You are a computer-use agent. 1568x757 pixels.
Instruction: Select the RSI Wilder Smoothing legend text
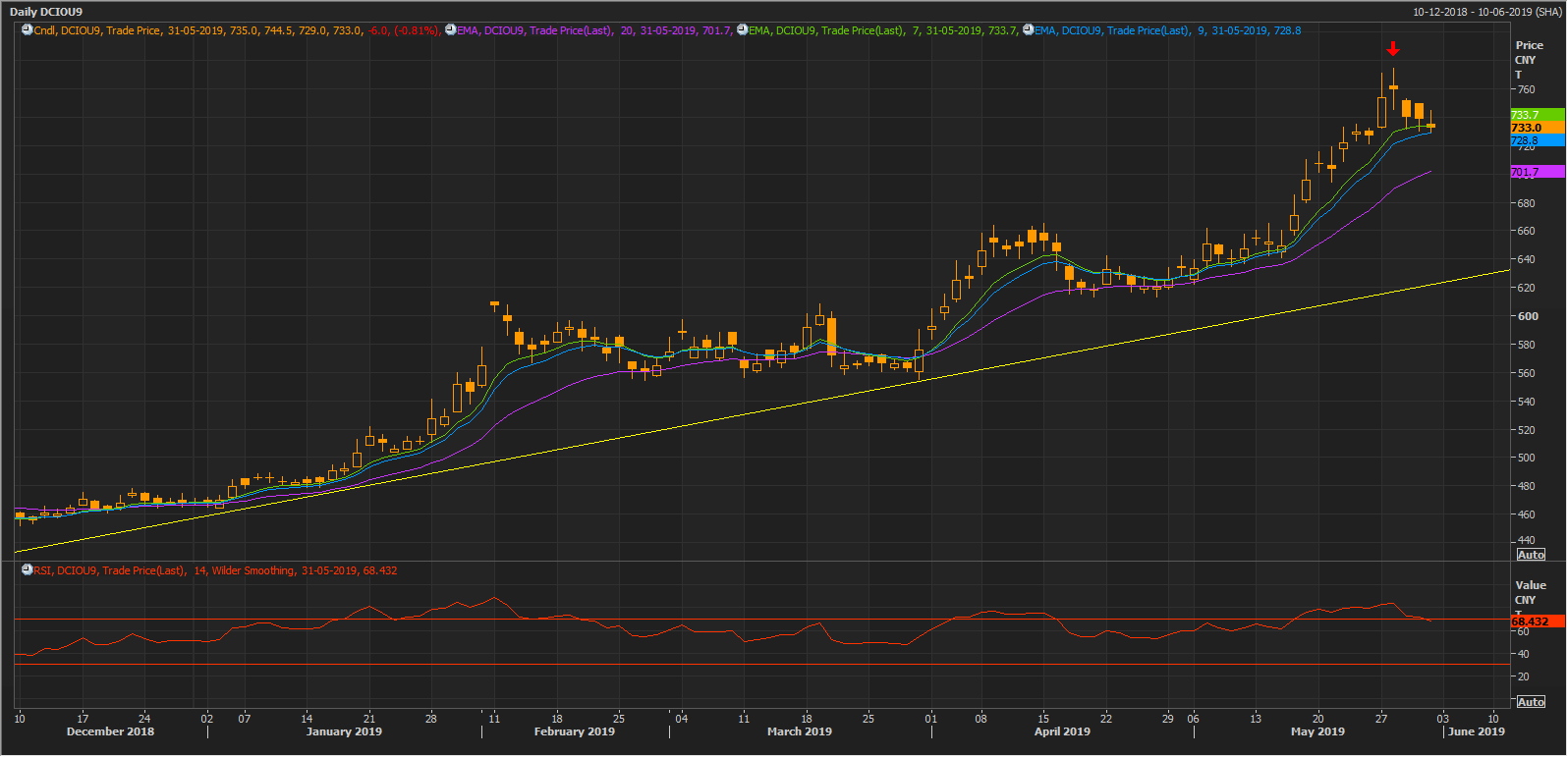point(215,570)
